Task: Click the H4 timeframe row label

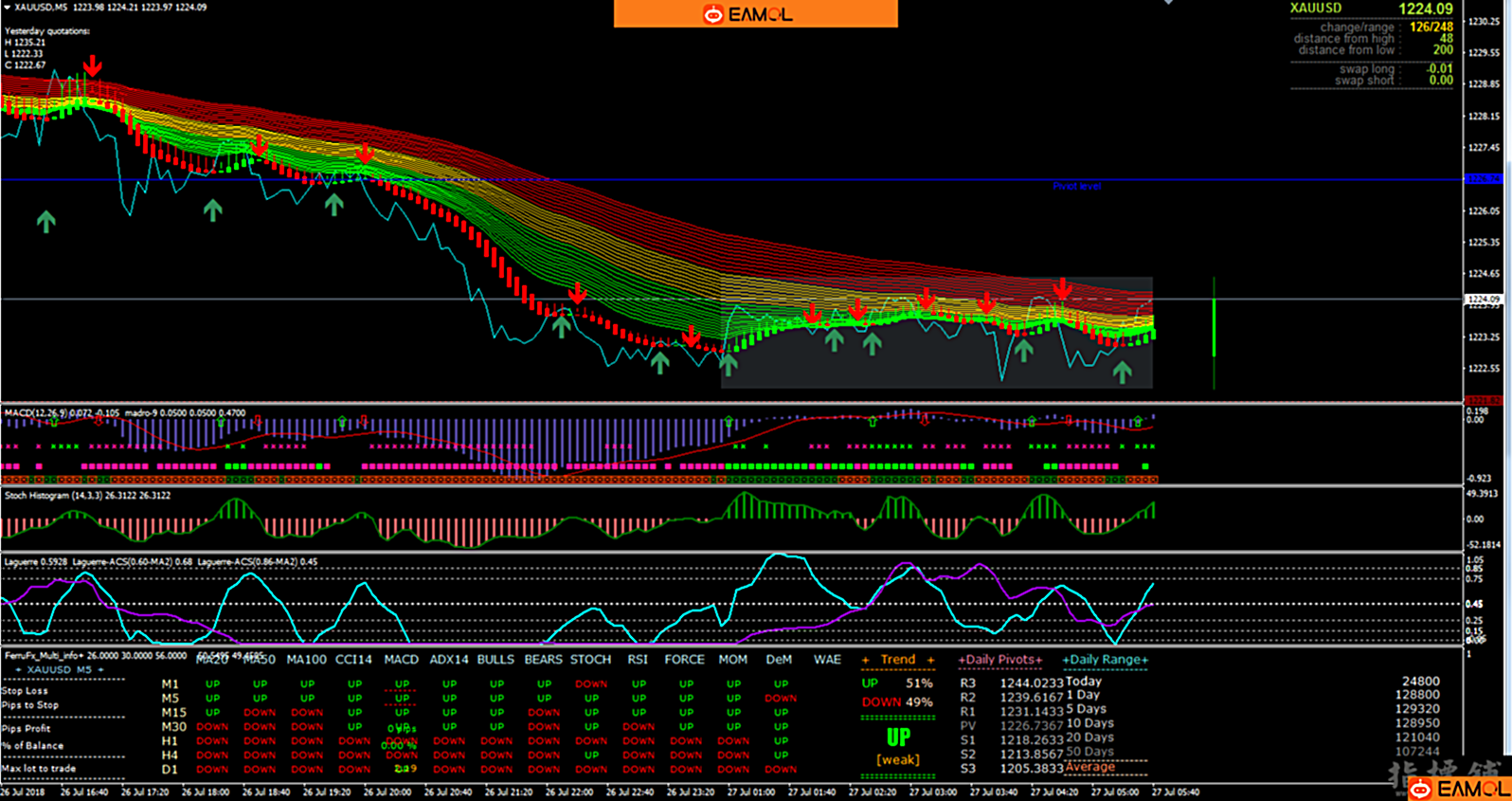Action: (170, 755)
